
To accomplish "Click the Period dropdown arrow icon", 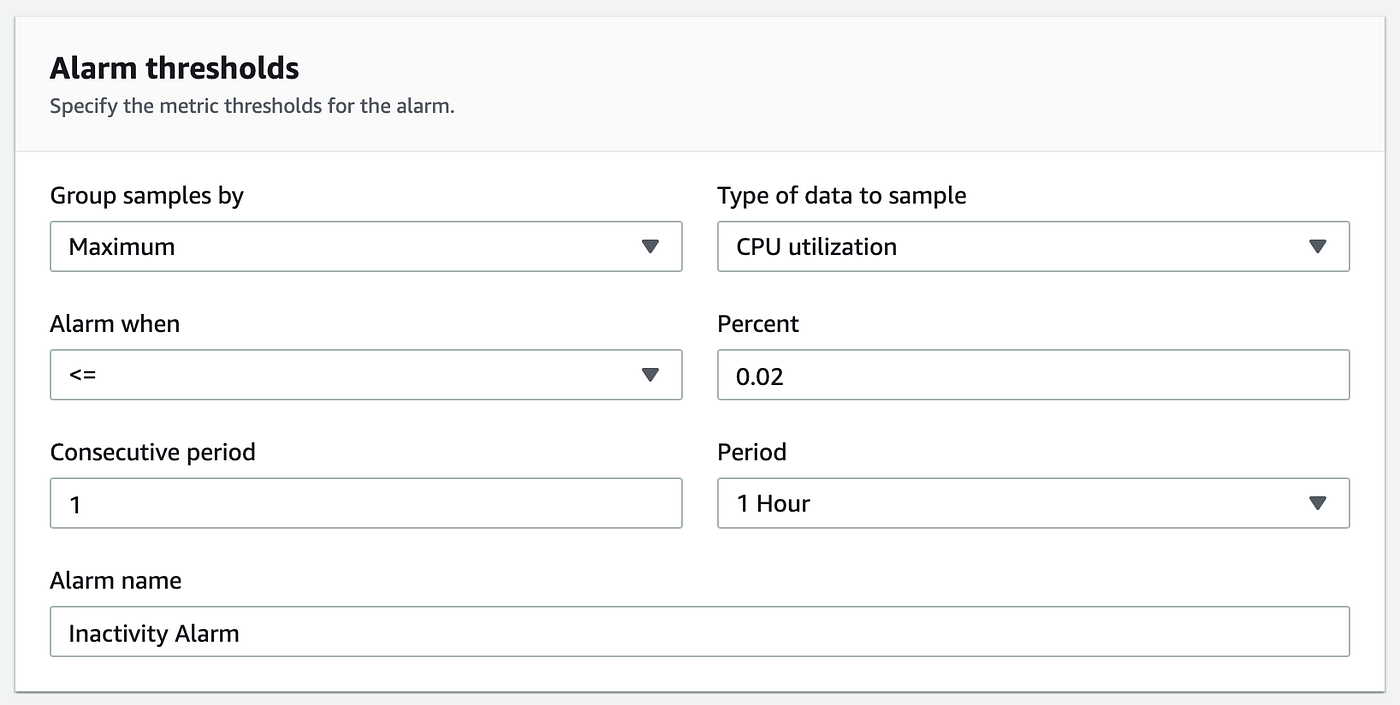I will click(1317, 503).
